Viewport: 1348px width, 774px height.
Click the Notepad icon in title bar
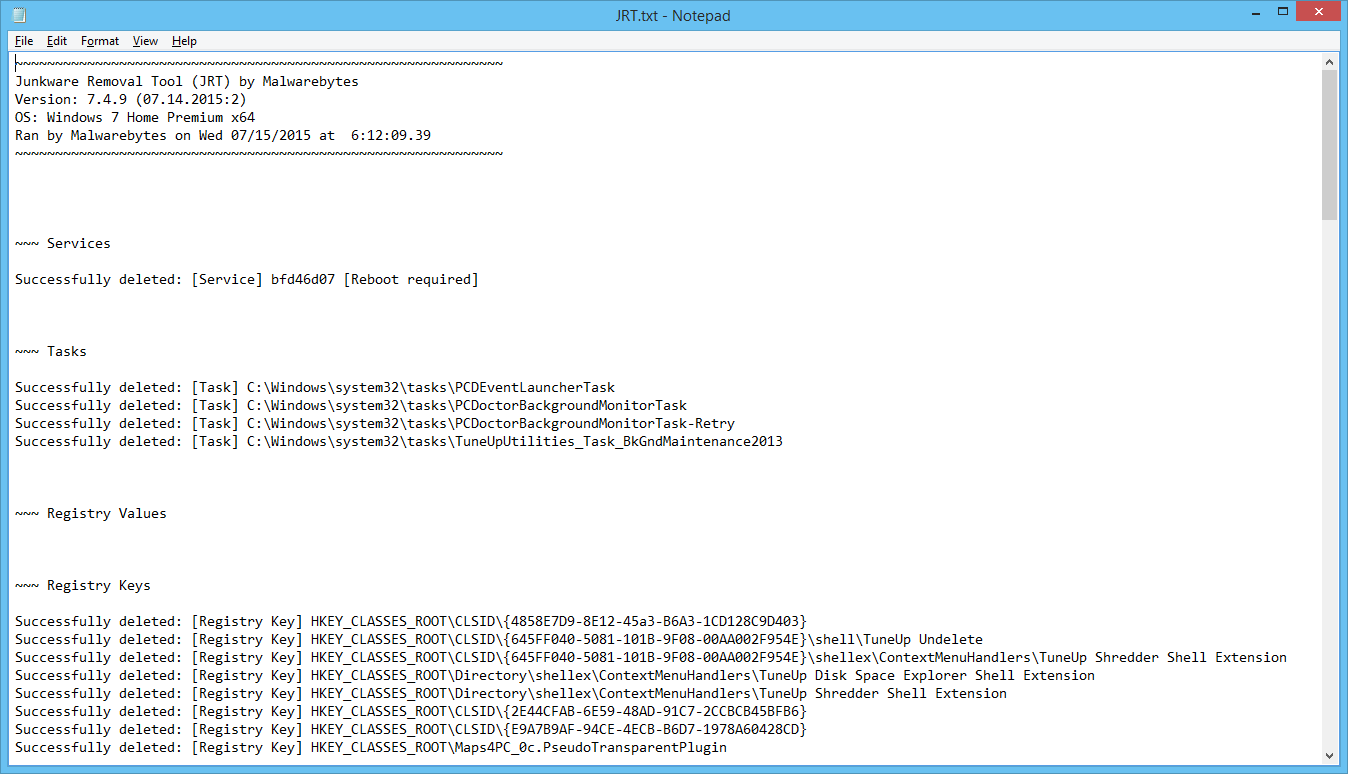click(19, 15)
